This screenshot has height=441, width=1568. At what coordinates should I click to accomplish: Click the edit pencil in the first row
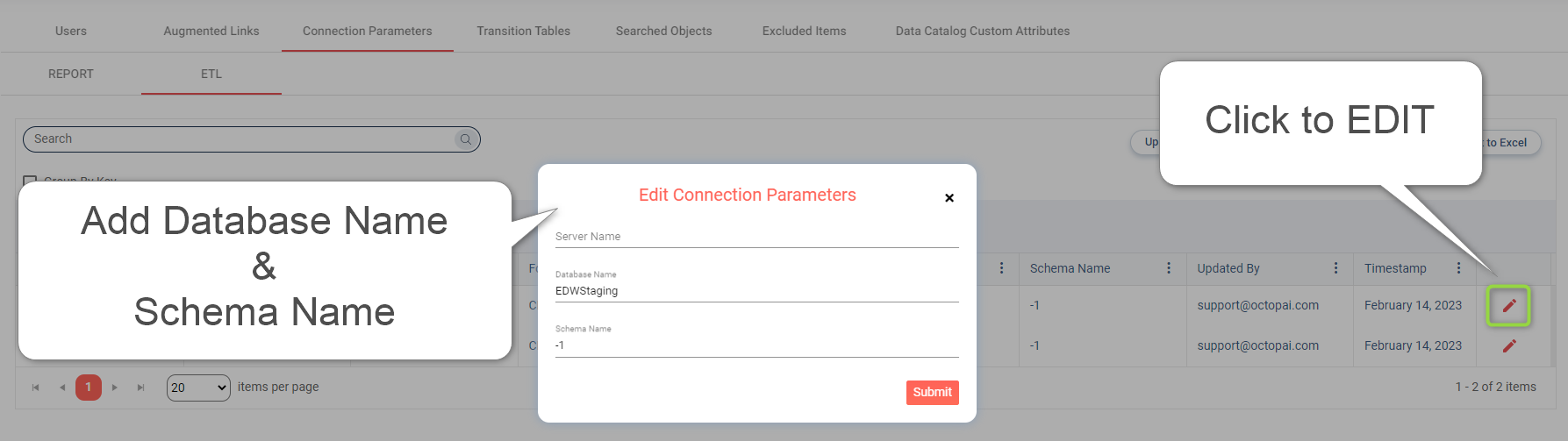tap(1508, 306)
